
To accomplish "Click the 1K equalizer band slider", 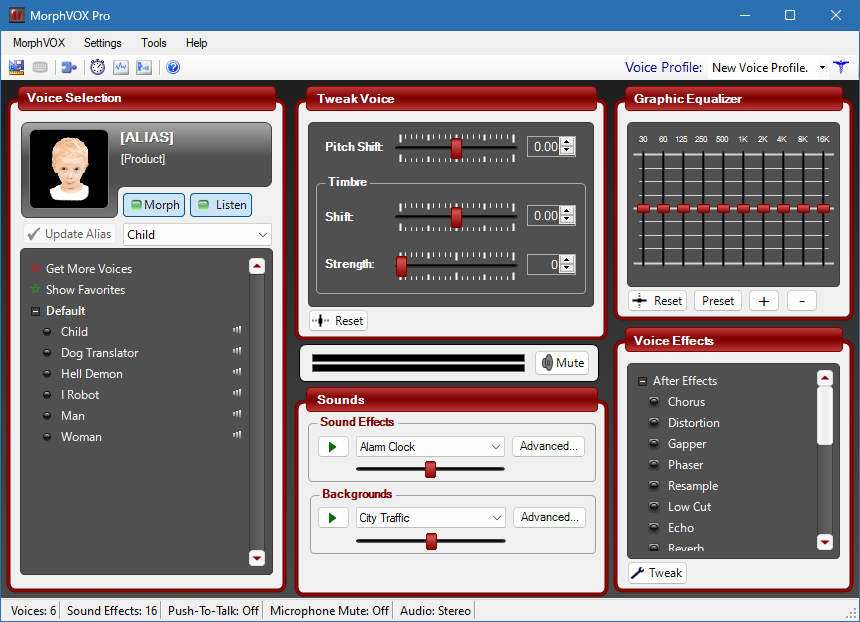I will [743, 208].
